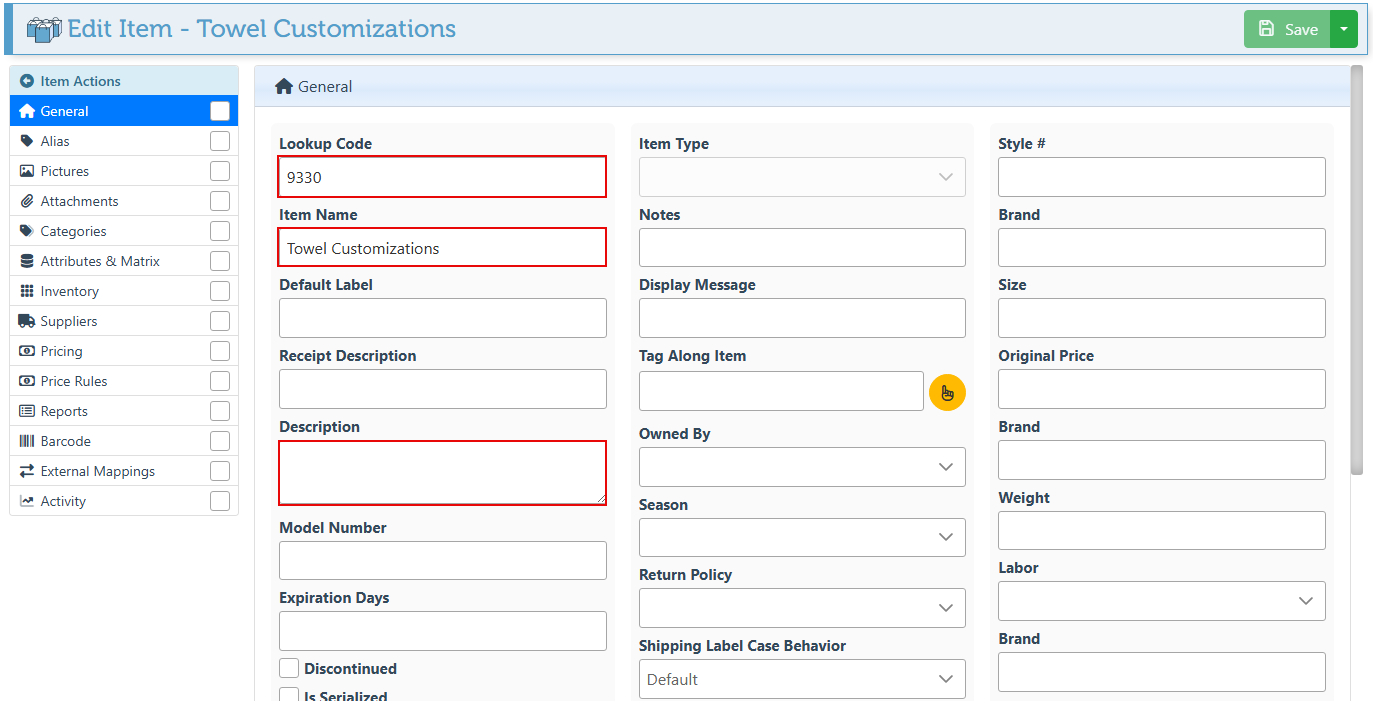Click the Item Actions back arrow icon

click(x=27, y=81)
